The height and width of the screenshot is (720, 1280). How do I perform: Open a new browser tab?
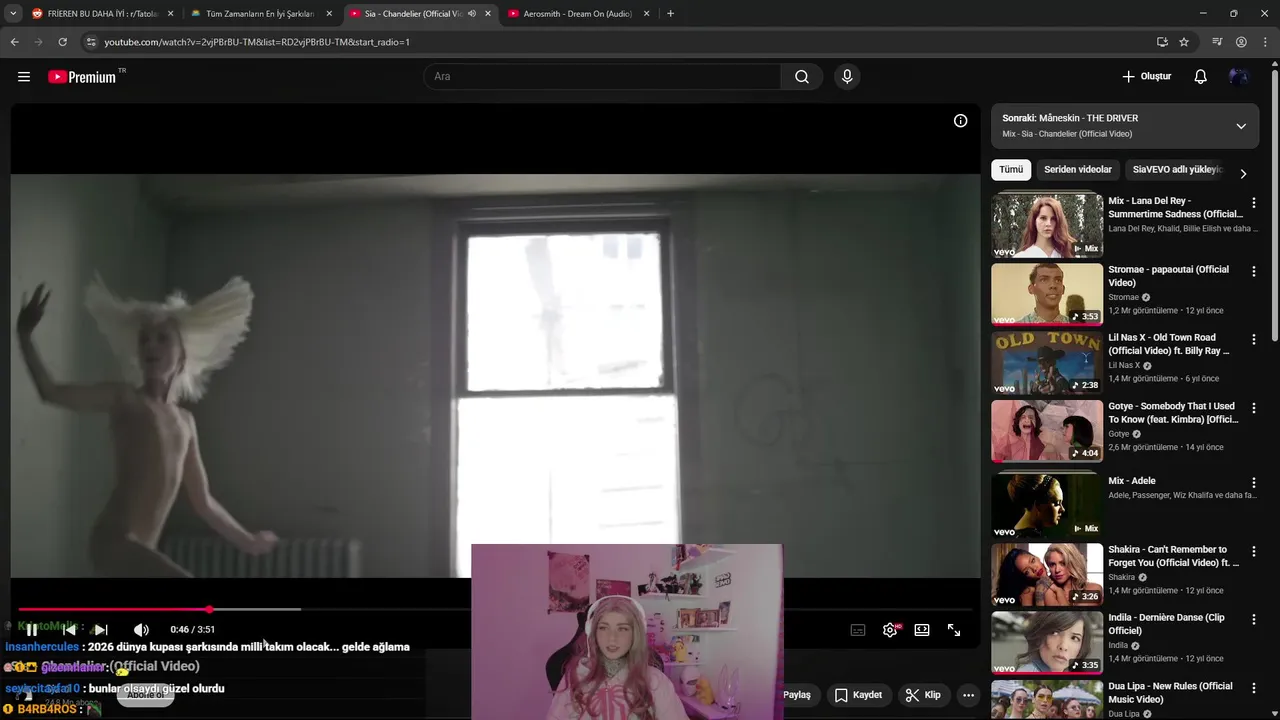point(670,14)
